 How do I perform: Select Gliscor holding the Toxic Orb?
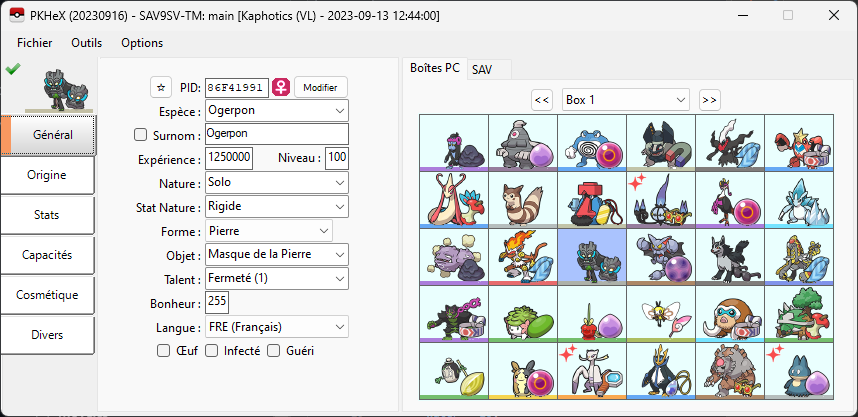click(661, 257)
